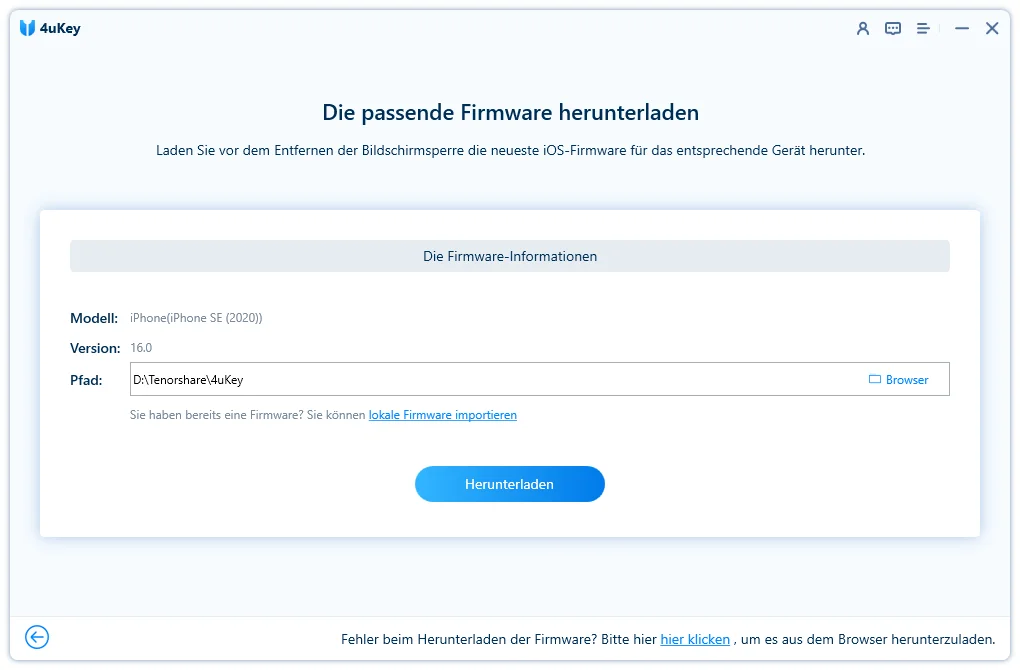Click the 4uKey app name text
This screenshot has width=1020, height=670.
coord(61,28)
